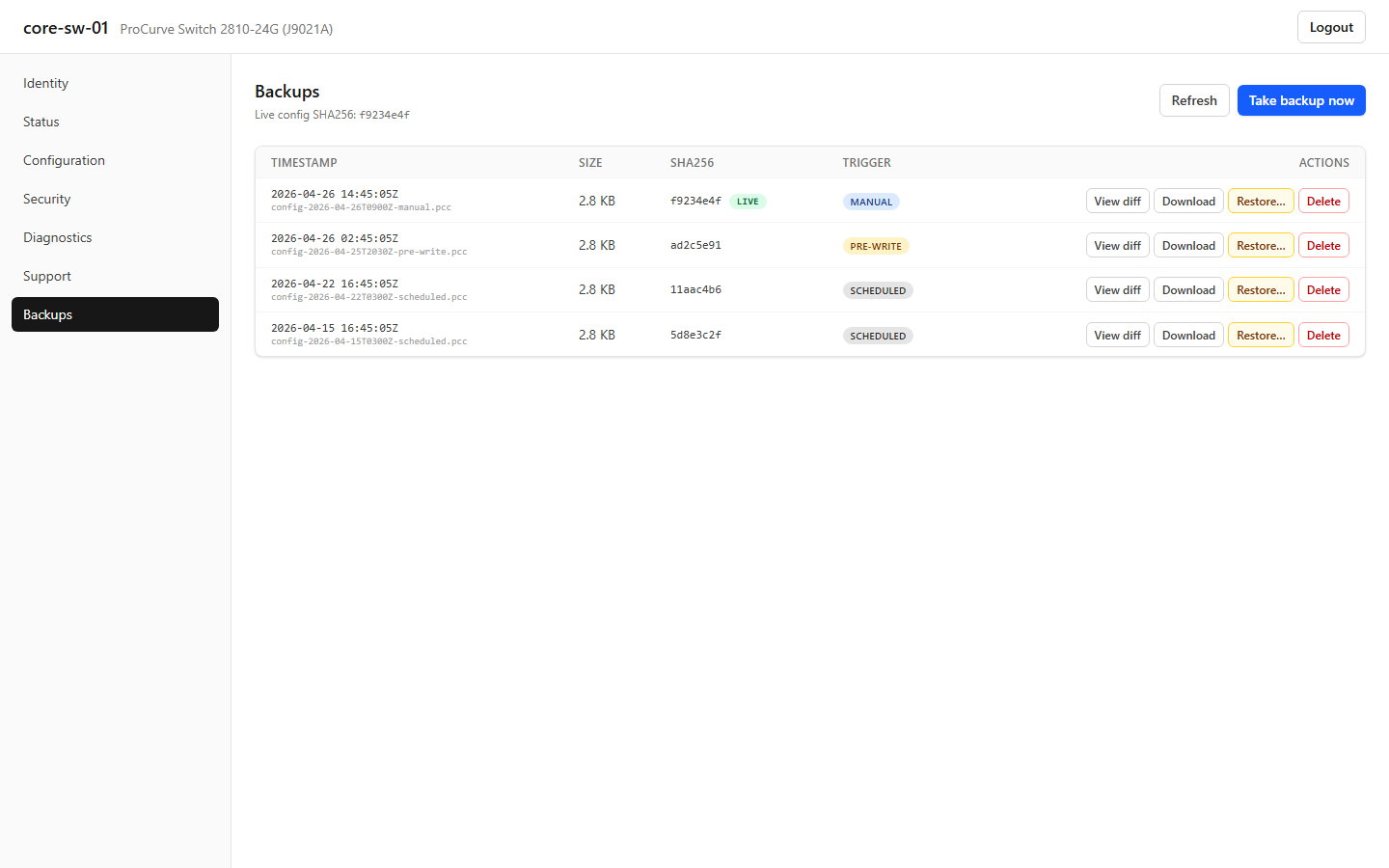The width and height of the screenshot is (1389, 868).
Task: Open Configuration in the sidebar
Action: pos(115,160)
